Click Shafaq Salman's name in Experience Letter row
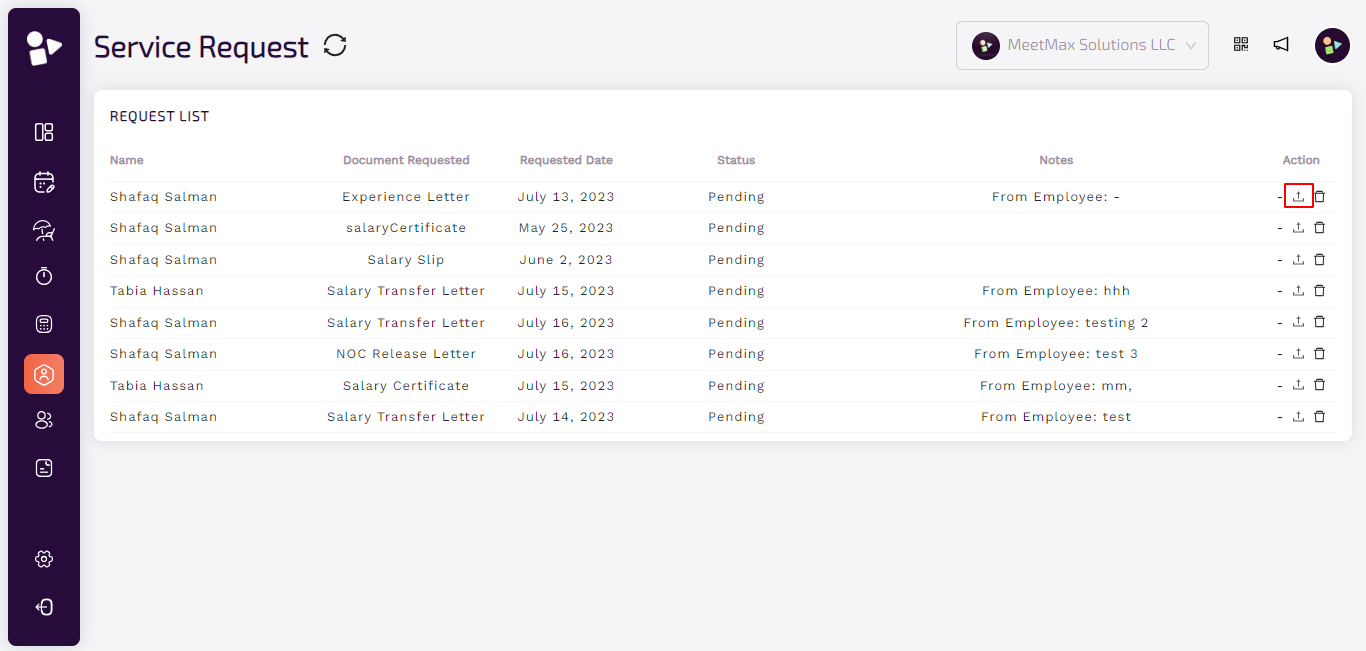The width and height of the screenshot is (1366, 651). click(x=164, y=197)
